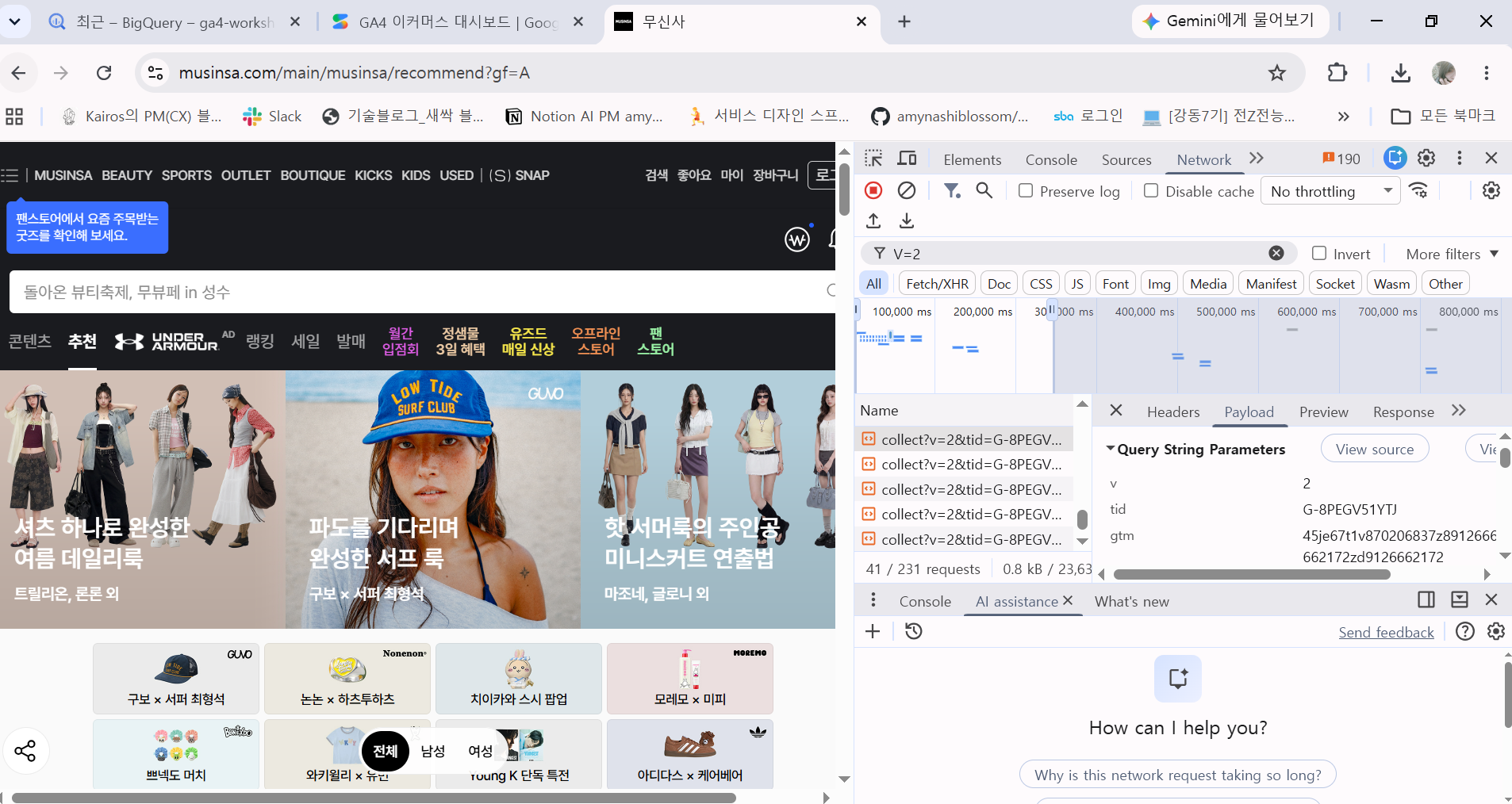Clear the network log
The image size is (1512, 804).
907,190
